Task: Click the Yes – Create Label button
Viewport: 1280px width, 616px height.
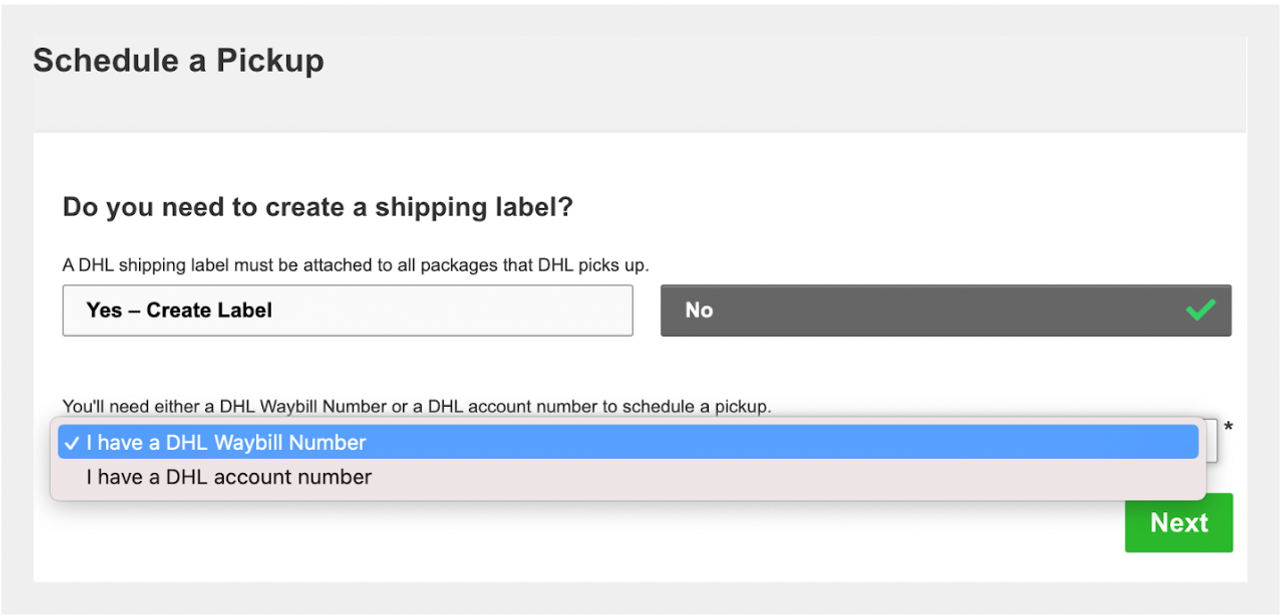Action: (x=347, y=310)
